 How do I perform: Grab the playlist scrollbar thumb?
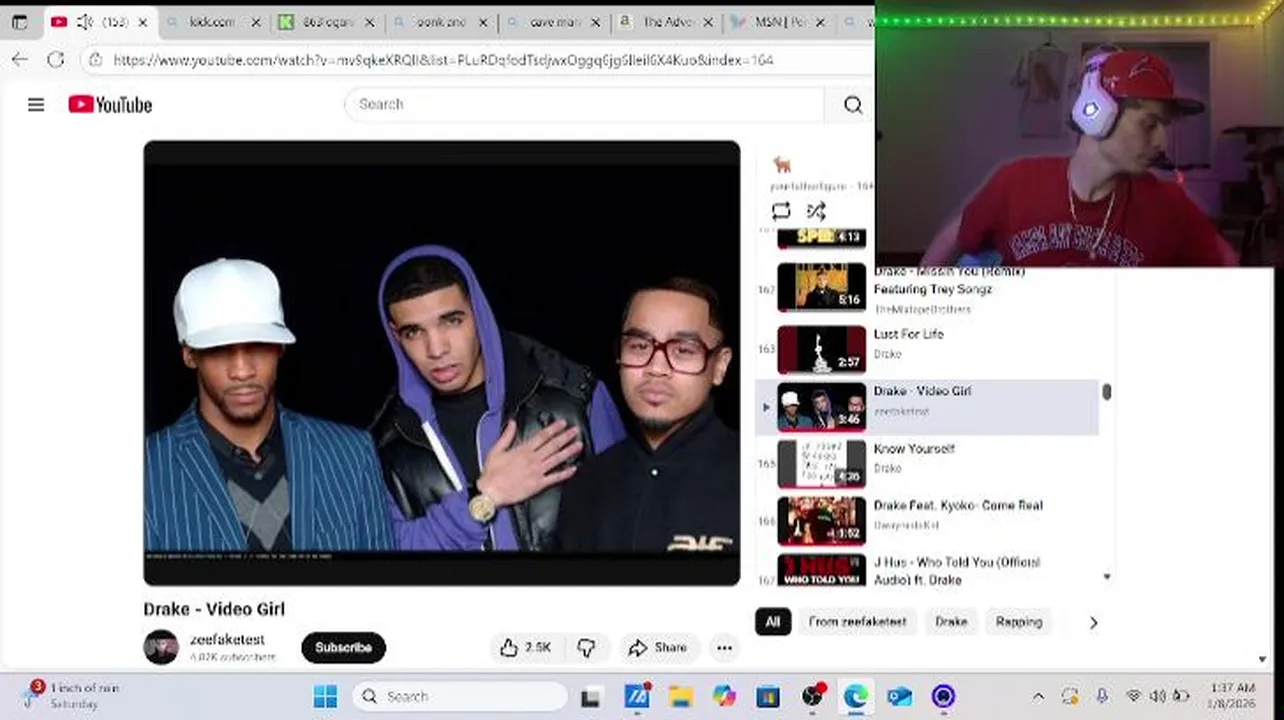(x=1107, y=392)
